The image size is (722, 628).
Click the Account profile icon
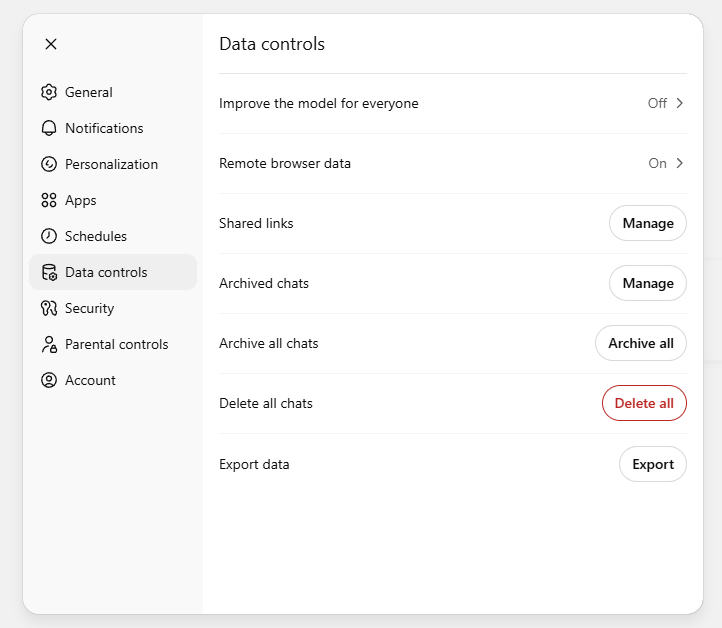pyautogui.click(x=49, y=380)
